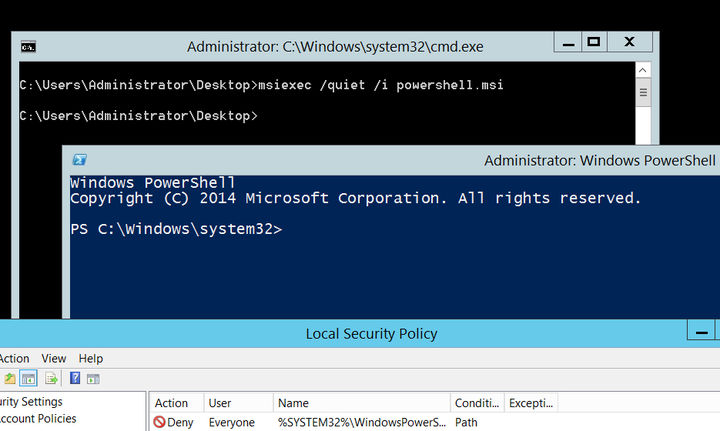Close the cmd.exe window

coord(630,42)
